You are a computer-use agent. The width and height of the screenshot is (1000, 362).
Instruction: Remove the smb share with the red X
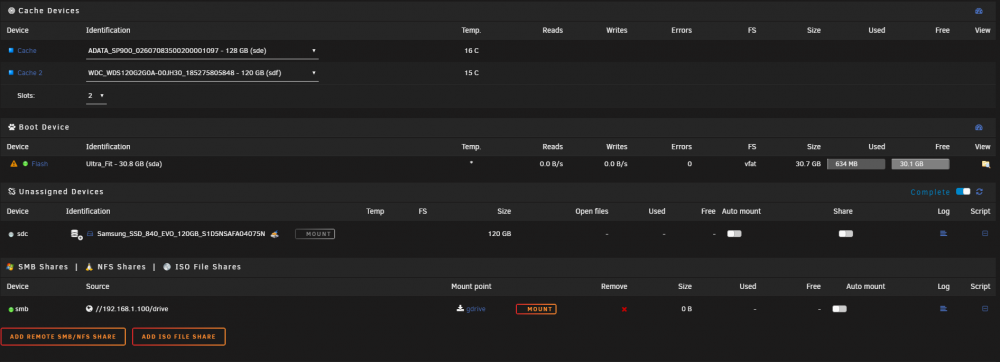coord(624,309)
